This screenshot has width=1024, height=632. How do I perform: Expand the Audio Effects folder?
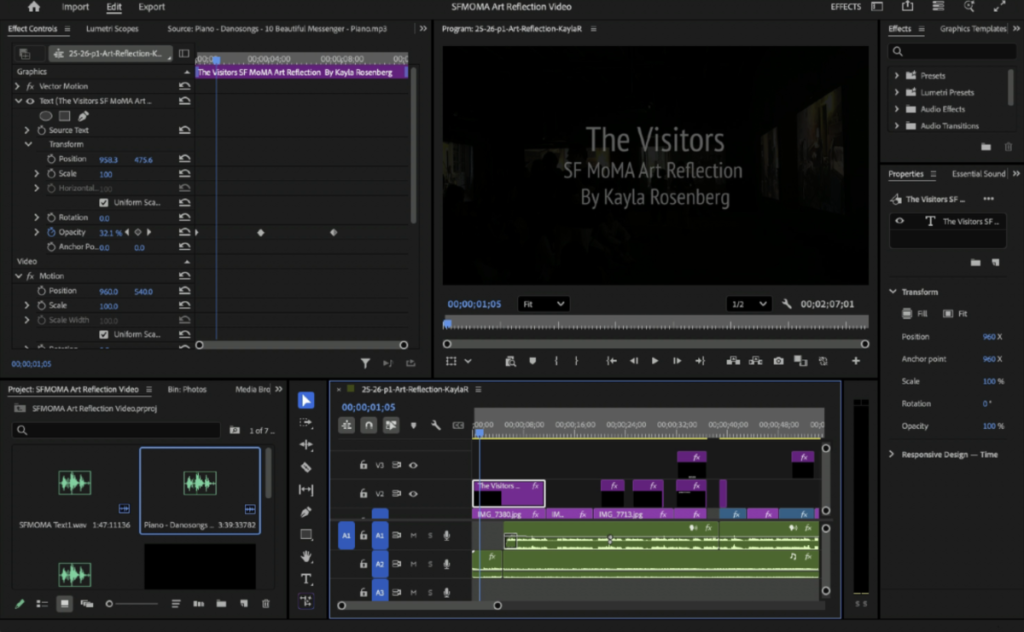coord(897,109)
